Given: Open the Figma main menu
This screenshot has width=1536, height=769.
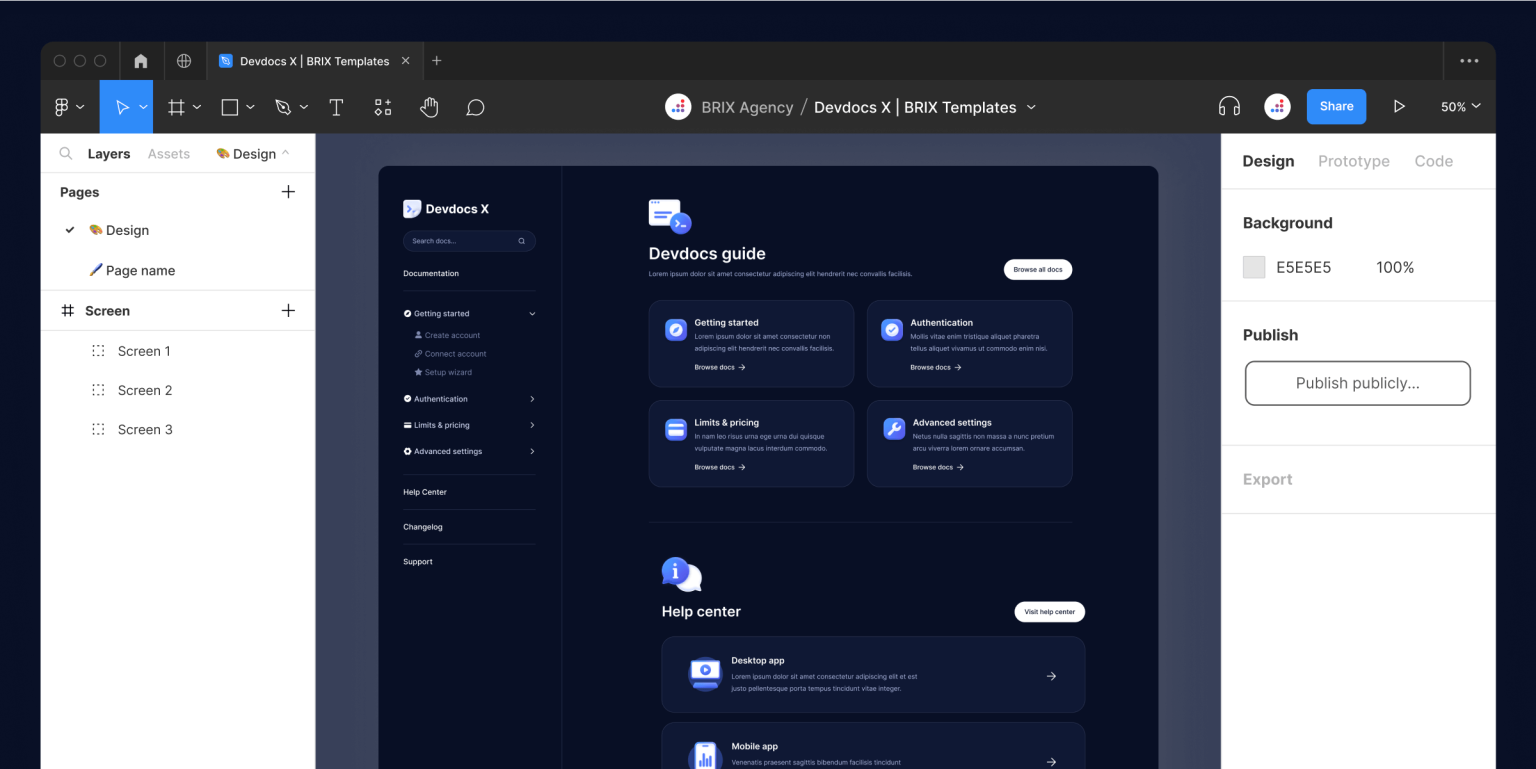Looking at the screenshot, I should (x=62, y=106).
